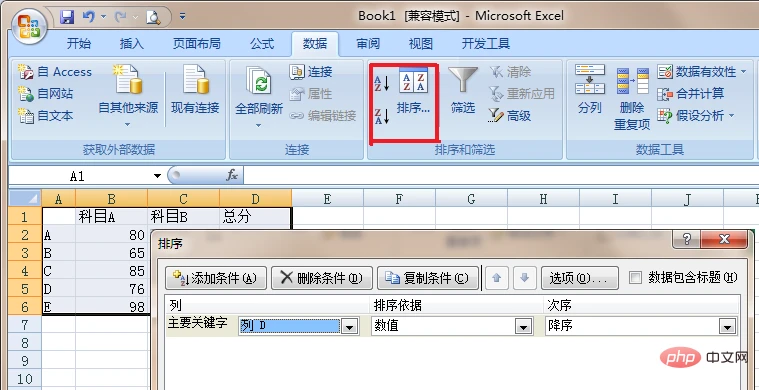Undo last action in quick access toolbar
Viewport: 759px width, 390px height.
[x=88, y=17]
